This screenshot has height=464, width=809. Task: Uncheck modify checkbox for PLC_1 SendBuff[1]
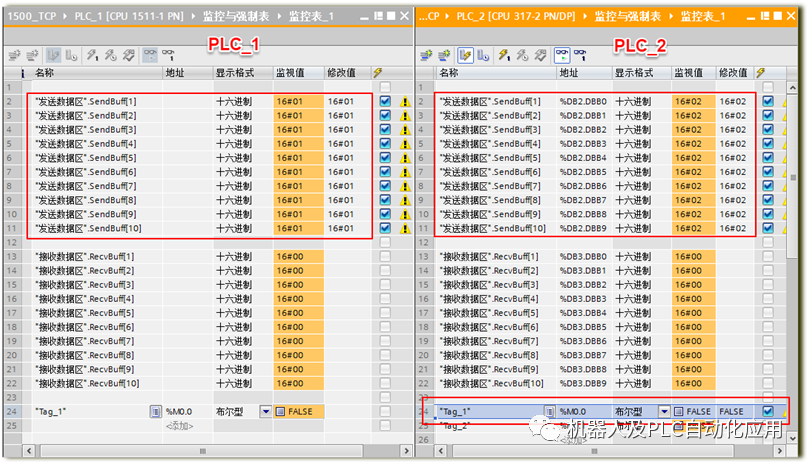point(385,101)
